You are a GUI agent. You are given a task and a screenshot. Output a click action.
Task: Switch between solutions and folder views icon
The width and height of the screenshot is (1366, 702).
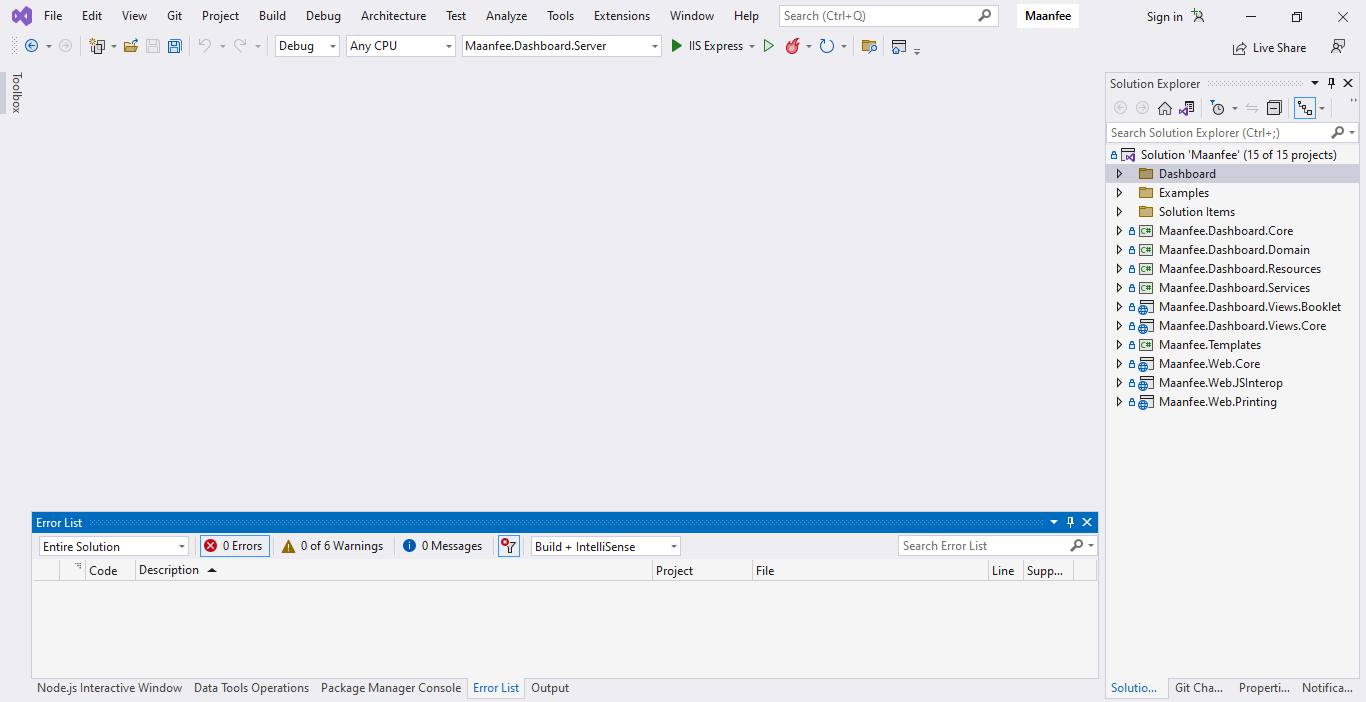point(1187,108)
